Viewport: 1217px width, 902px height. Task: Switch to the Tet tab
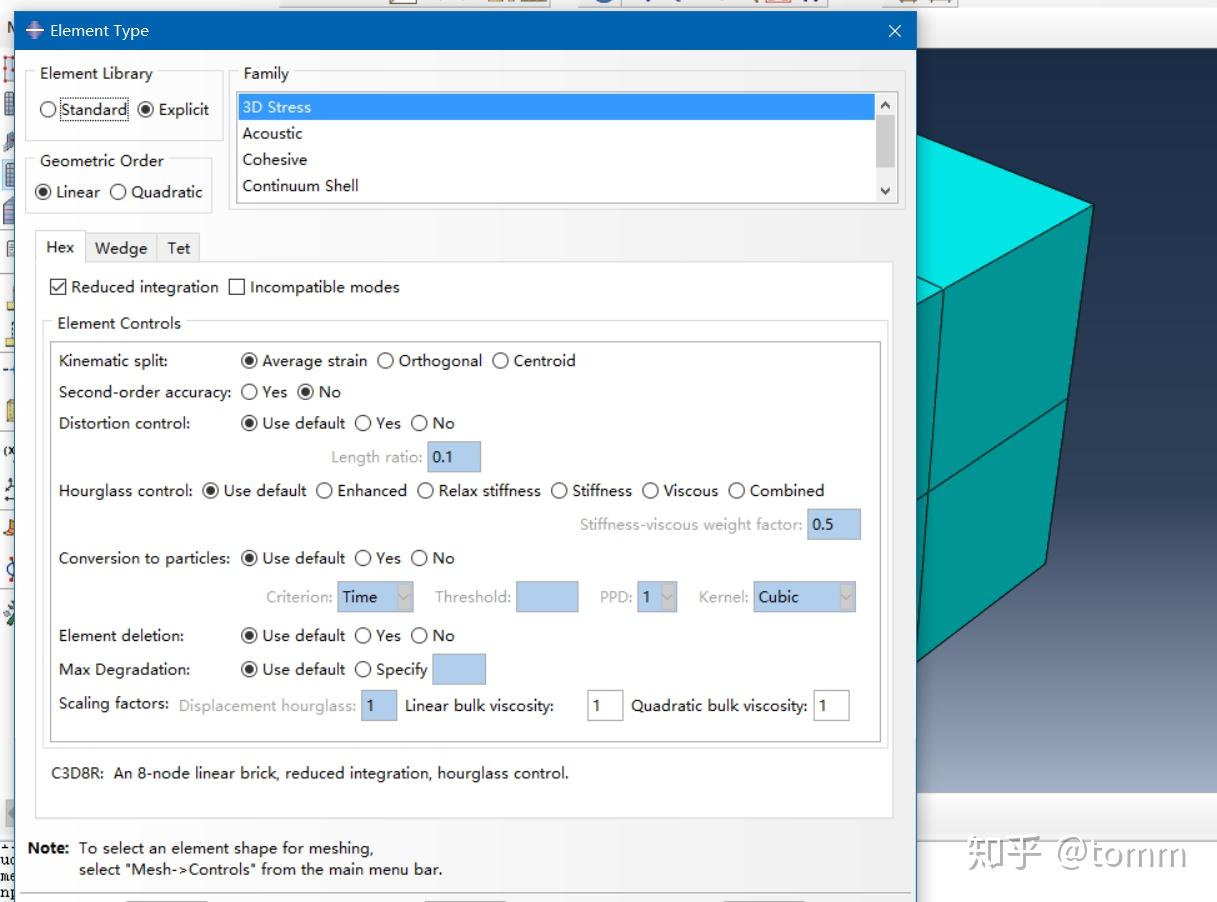(x=178, y=247)
